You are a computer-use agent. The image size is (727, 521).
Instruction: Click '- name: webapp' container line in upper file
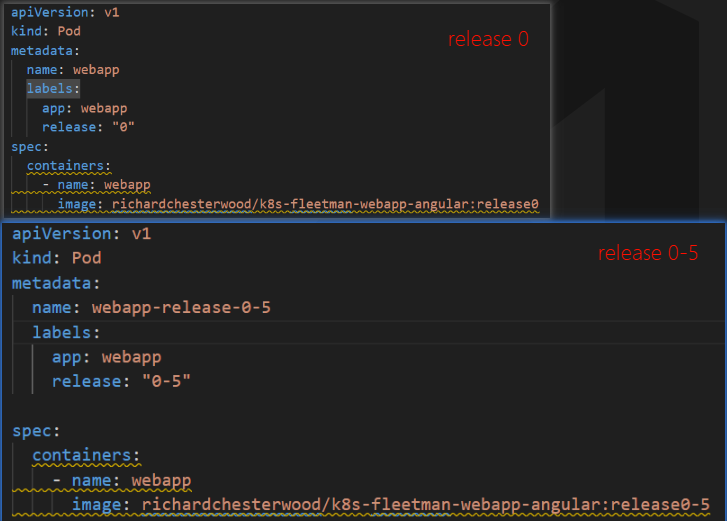(x=96, y=184)
